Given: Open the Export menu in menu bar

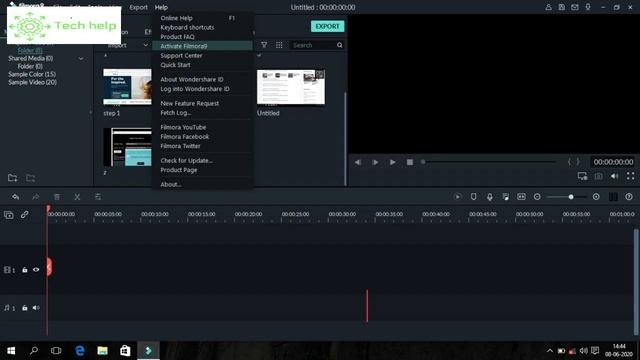Looking at the screenshot, I should click(x=138, y=7).
